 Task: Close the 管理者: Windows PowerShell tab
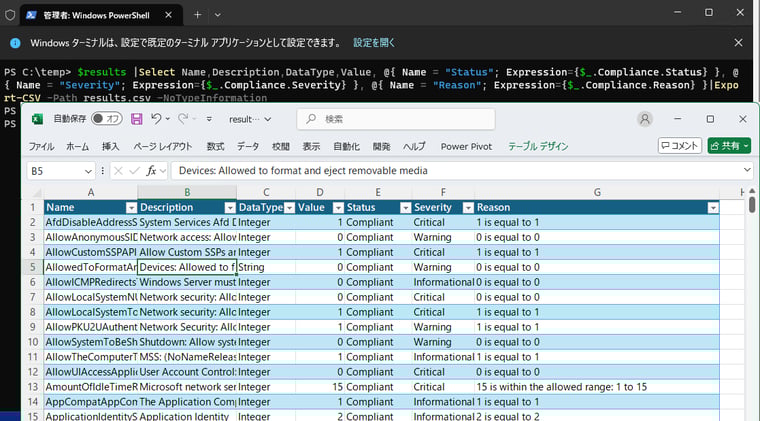pyautogui.click(x=168, y=15)
